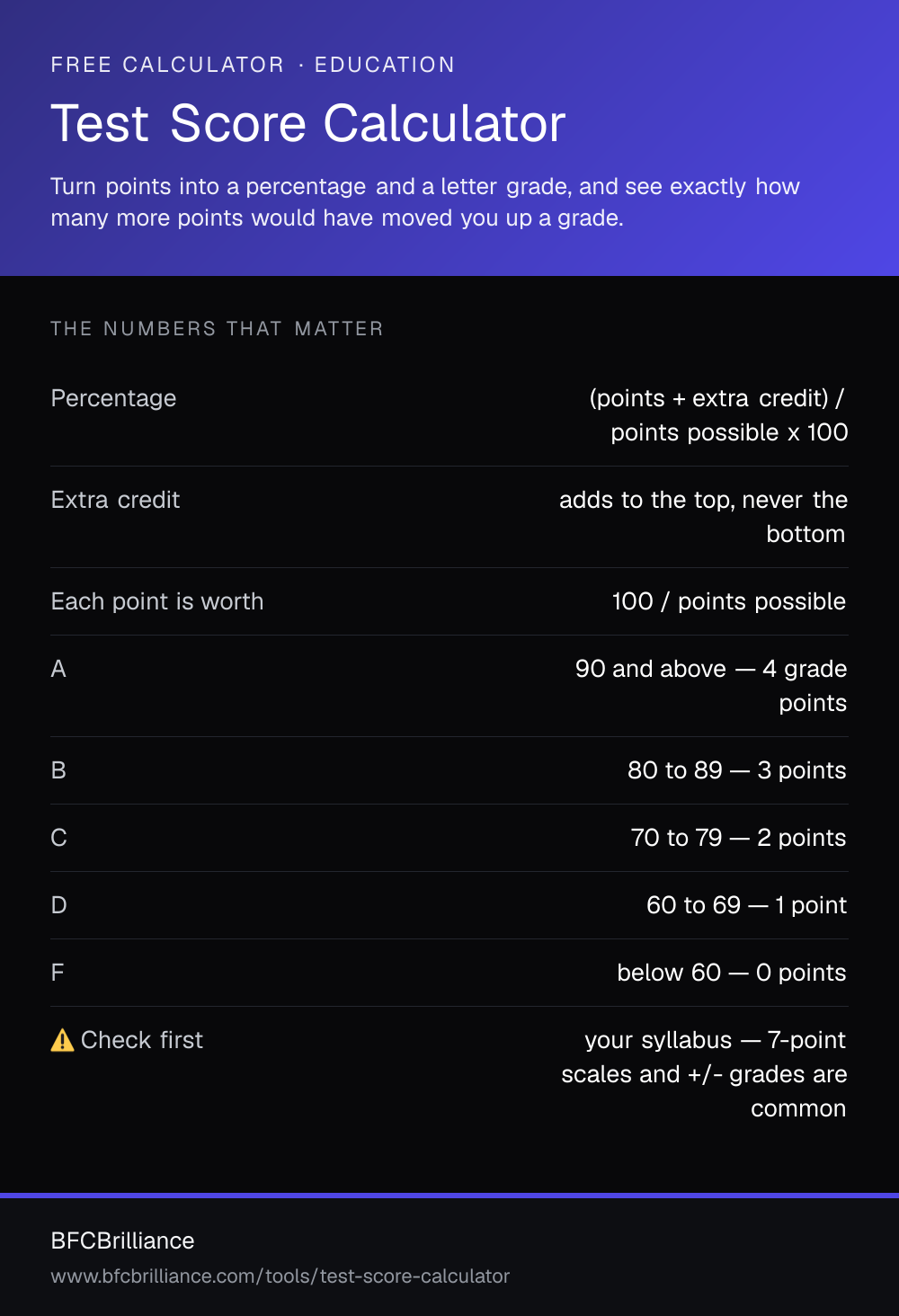Click the FREE CALCULATOR label
The width and height of the screenshot is (899, 1316).
[x=167, y=65]
